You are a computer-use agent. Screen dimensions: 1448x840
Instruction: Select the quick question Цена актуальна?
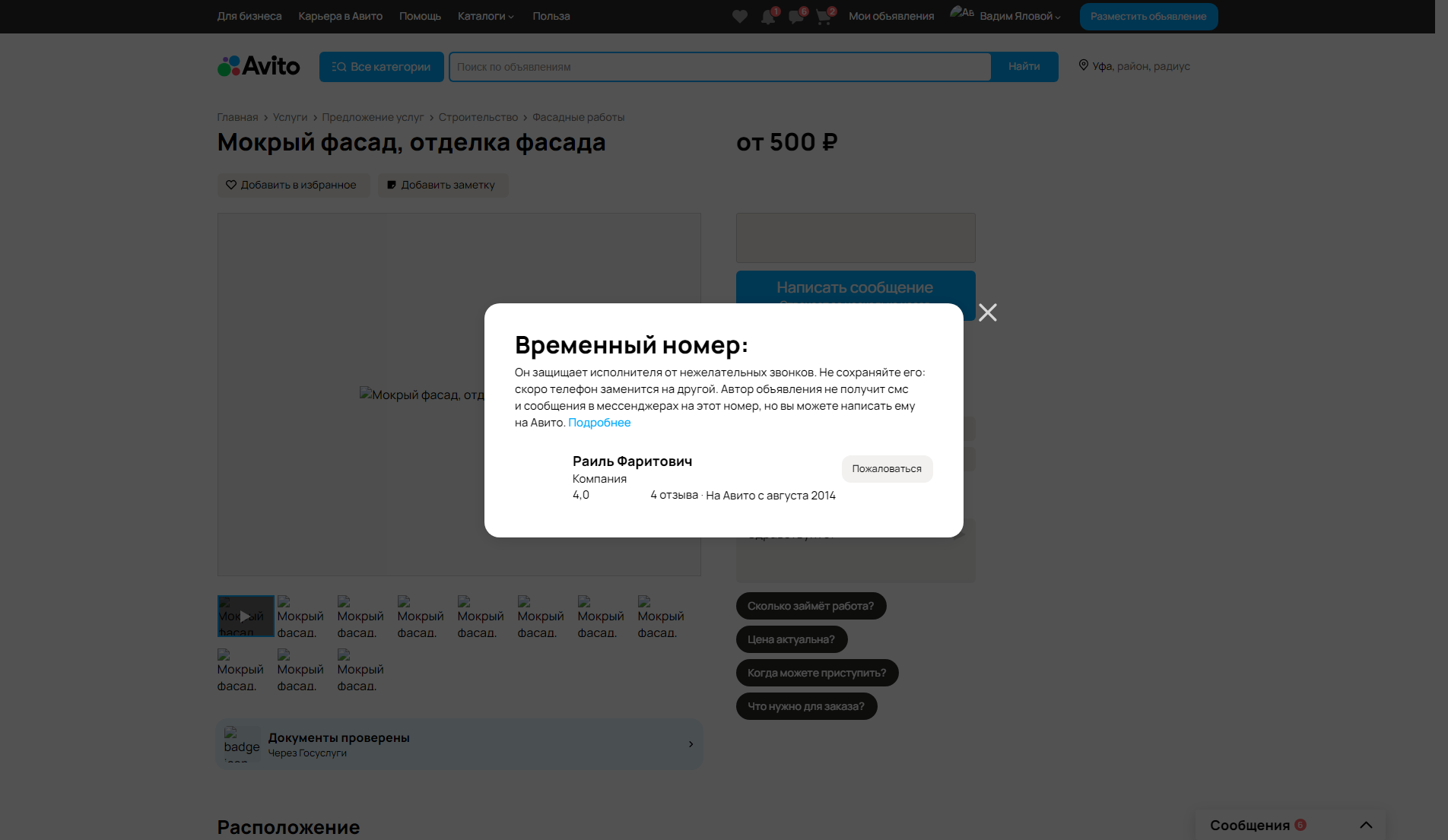coord(791,639)
